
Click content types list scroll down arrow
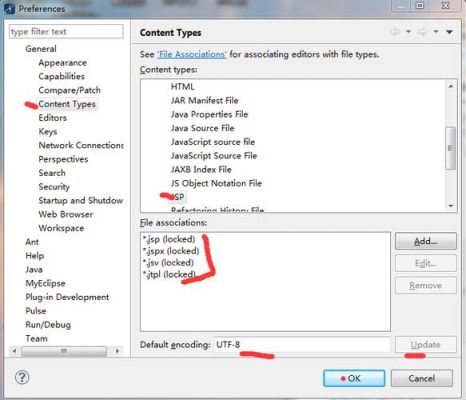pyautogui.click(x=451, y=206)
